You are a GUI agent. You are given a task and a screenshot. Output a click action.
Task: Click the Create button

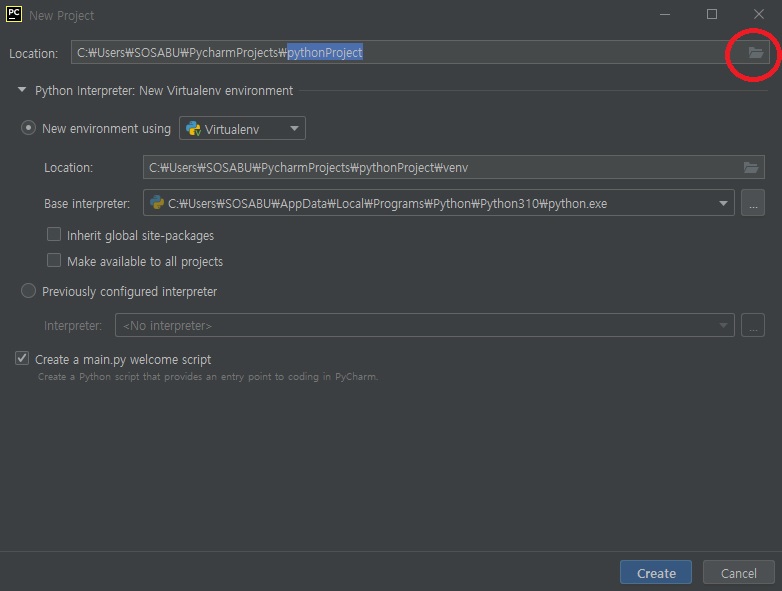pos(656,573)
